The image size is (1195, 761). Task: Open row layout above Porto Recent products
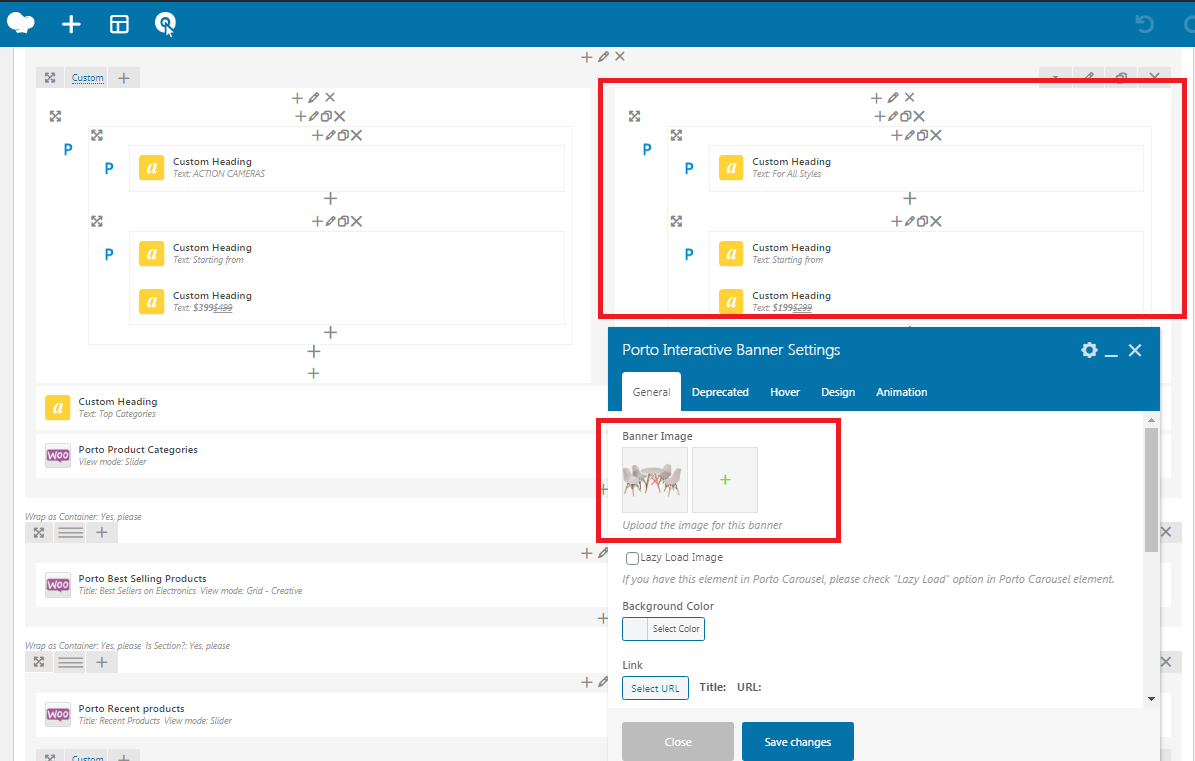click(x=70, y=662)
